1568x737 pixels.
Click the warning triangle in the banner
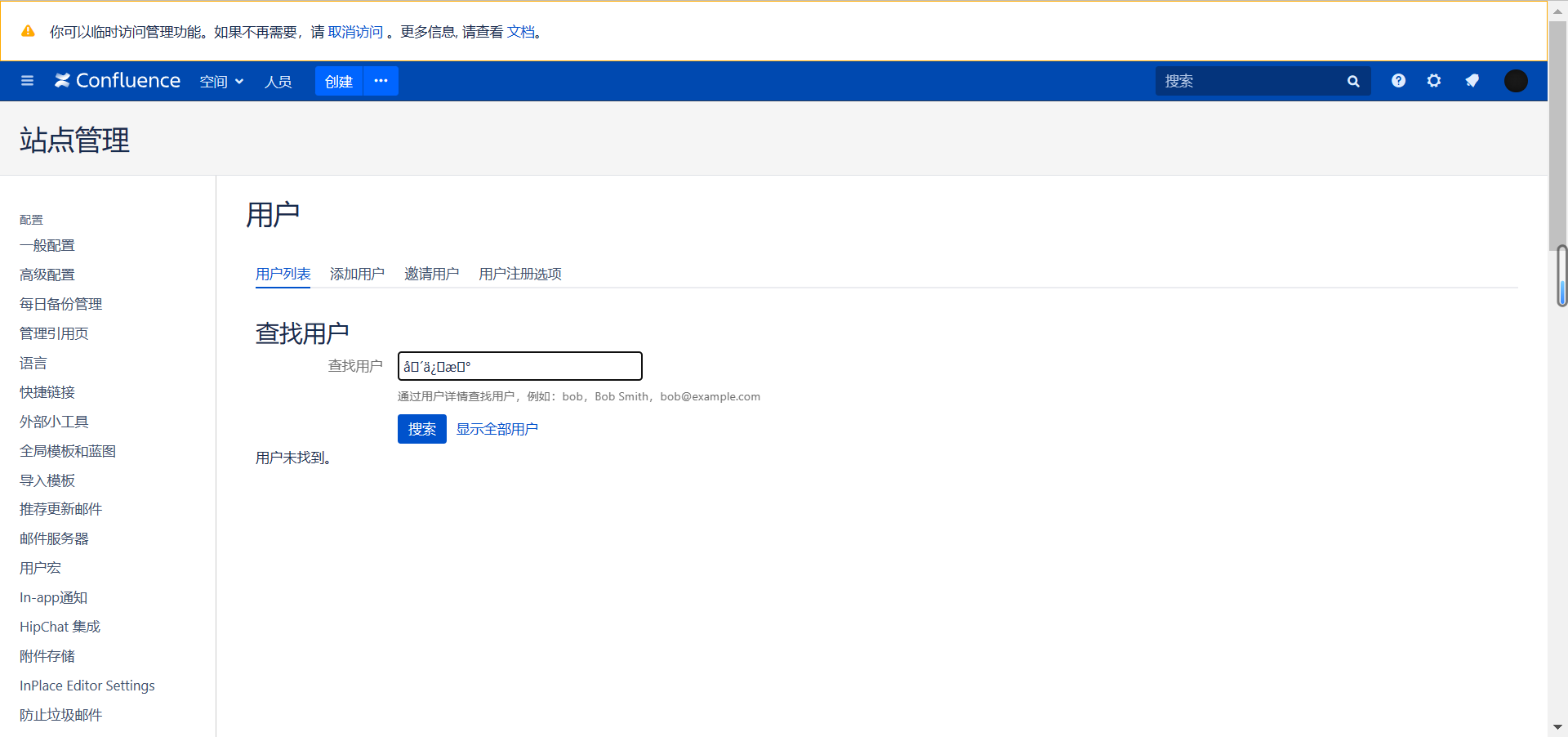click(x=29, y=32)
